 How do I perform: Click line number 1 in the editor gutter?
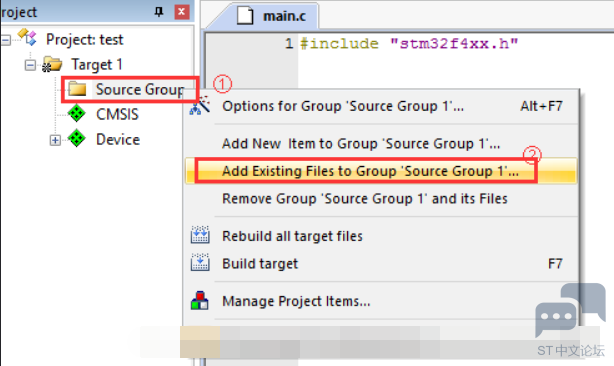(x=289, y=43)
